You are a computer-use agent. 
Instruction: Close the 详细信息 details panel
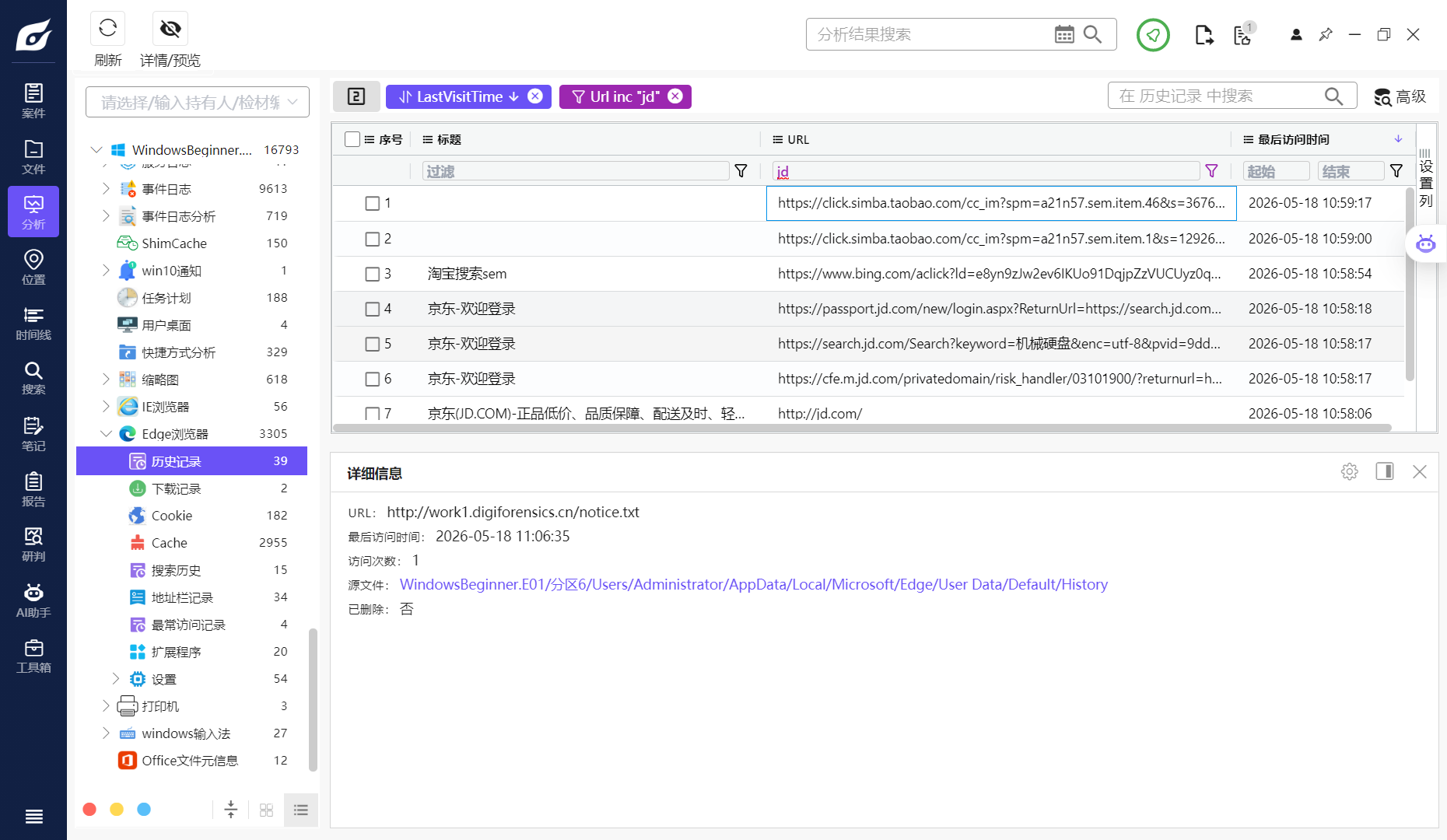click(x=1420, y=471)
